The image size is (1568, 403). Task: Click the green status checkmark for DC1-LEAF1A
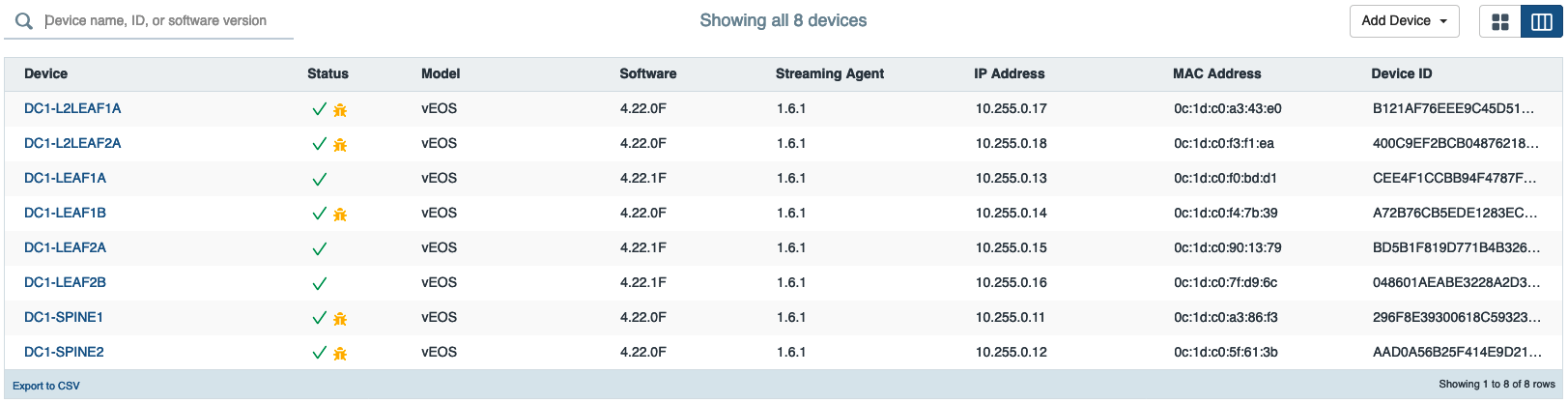pyautogui.click(x=320, y=179)
